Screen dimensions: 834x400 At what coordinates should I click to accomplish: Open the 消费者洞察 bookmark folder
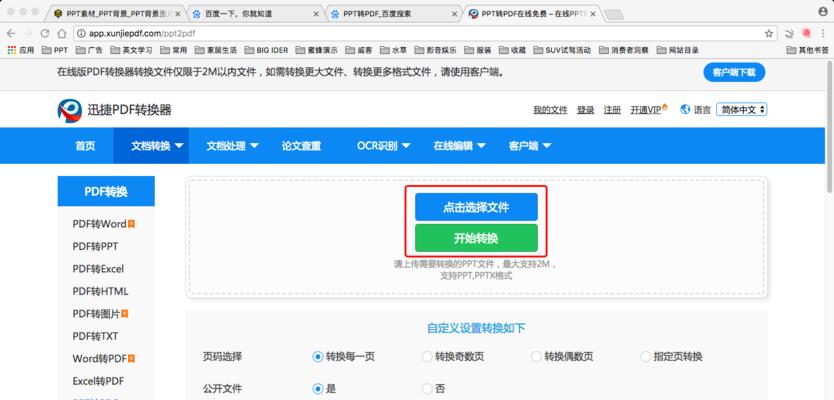[x=623, y=50]
